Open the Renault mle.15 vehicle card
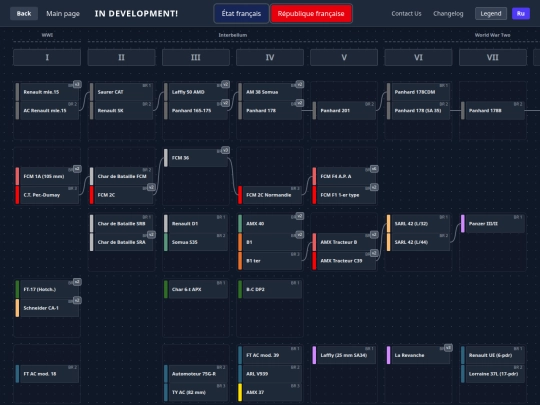This screenshot has height=405, width=540. [47, 92]
